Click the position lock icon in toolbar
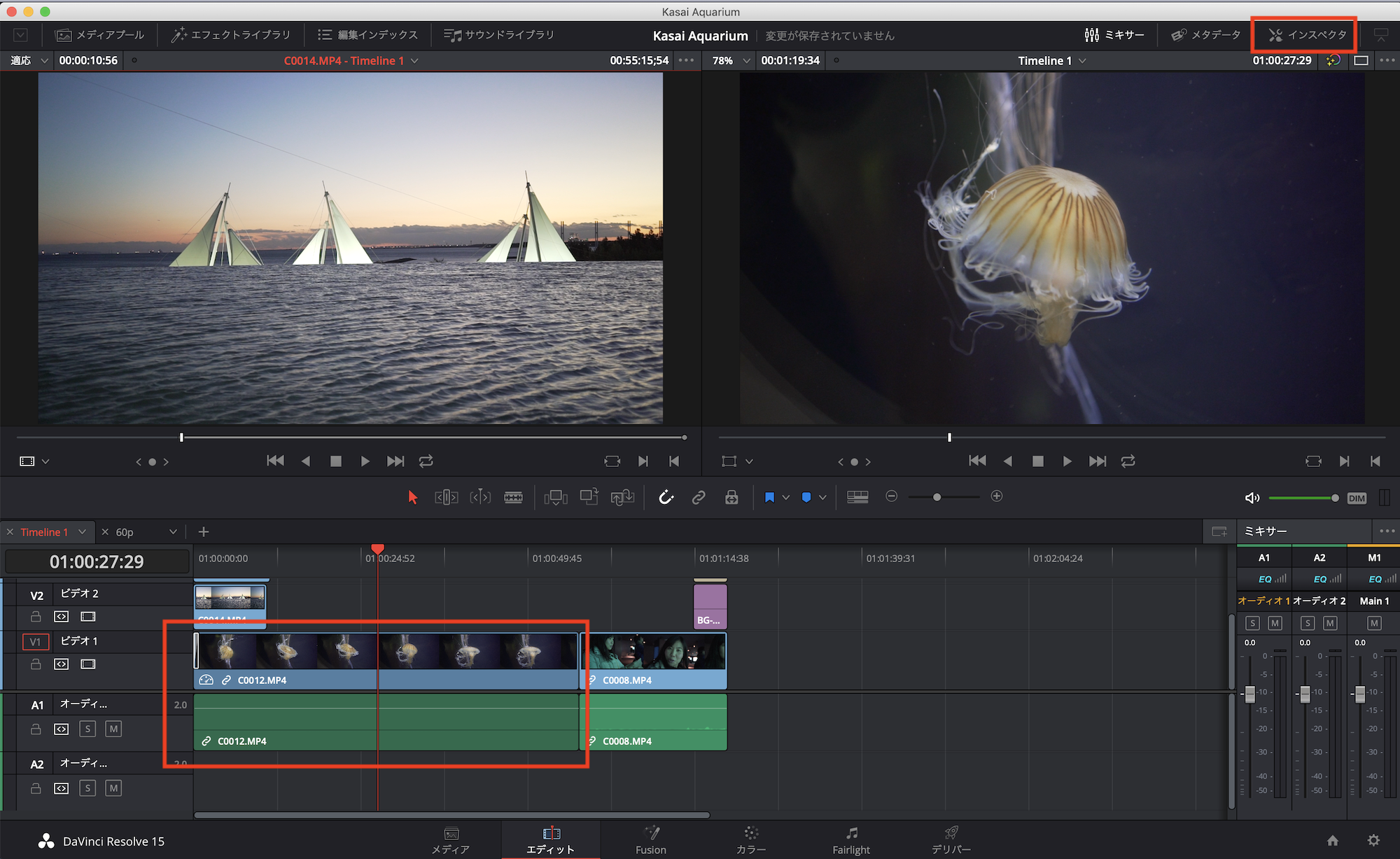Screen dimensions: 1400x859 [731, 497]
